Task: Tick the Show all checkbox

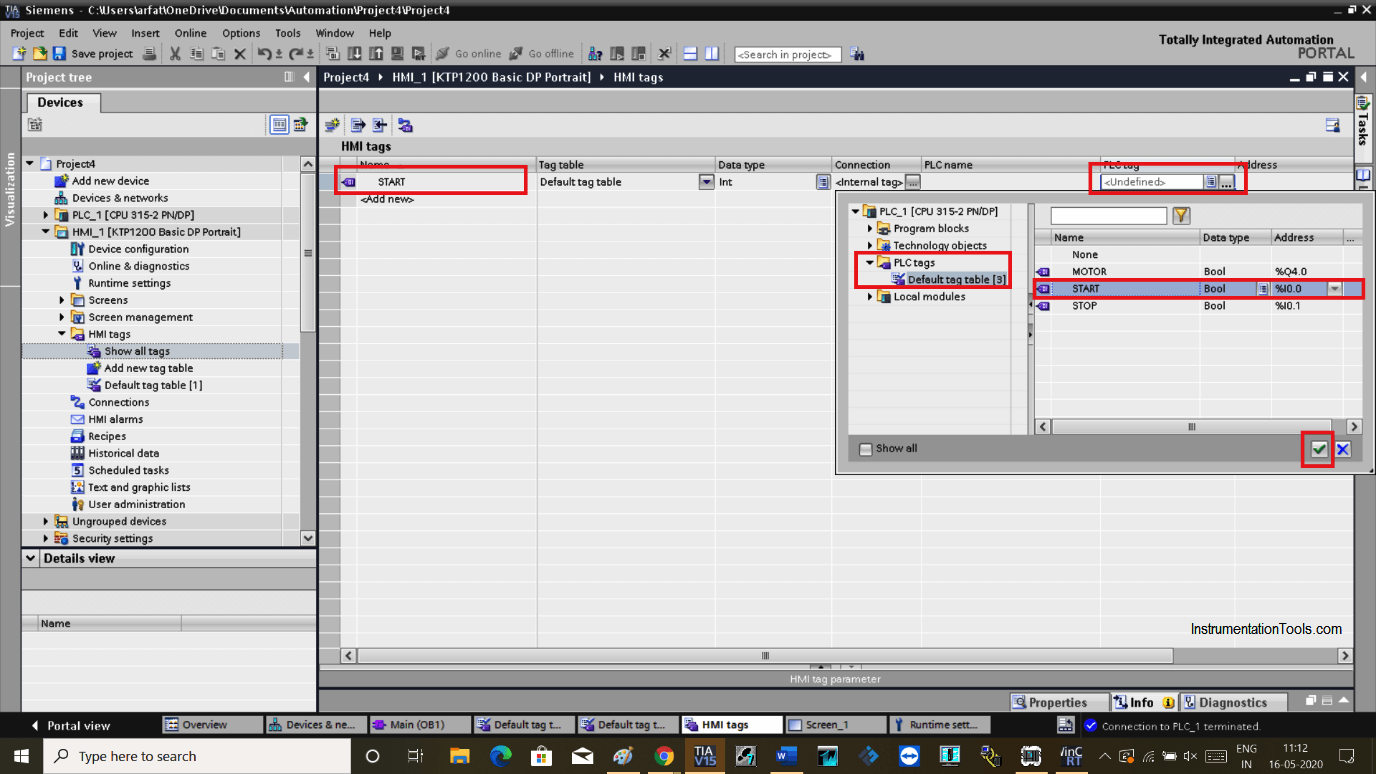Action: click(866, 449)
